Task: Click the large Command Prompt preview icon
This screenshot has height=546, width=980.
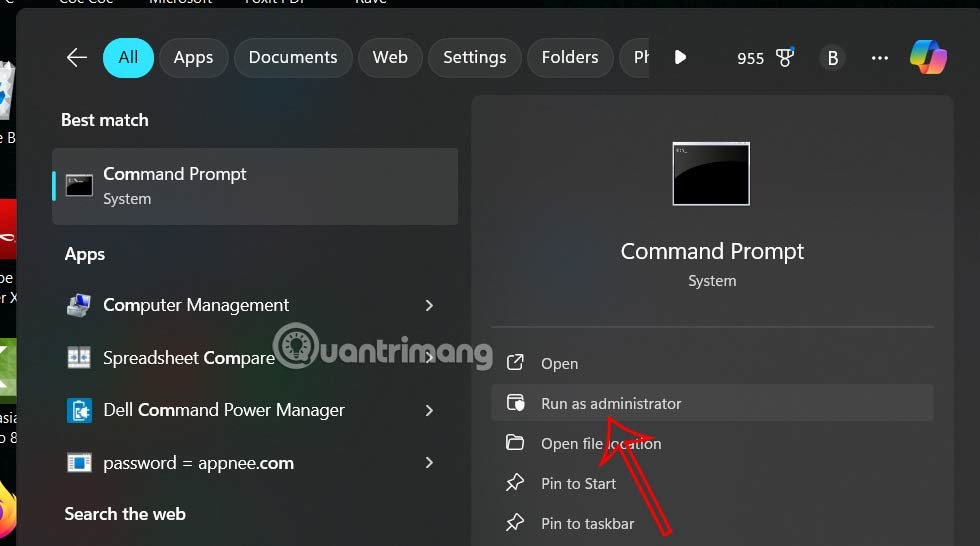Action: pyautogui.click(x=711, y=174)
